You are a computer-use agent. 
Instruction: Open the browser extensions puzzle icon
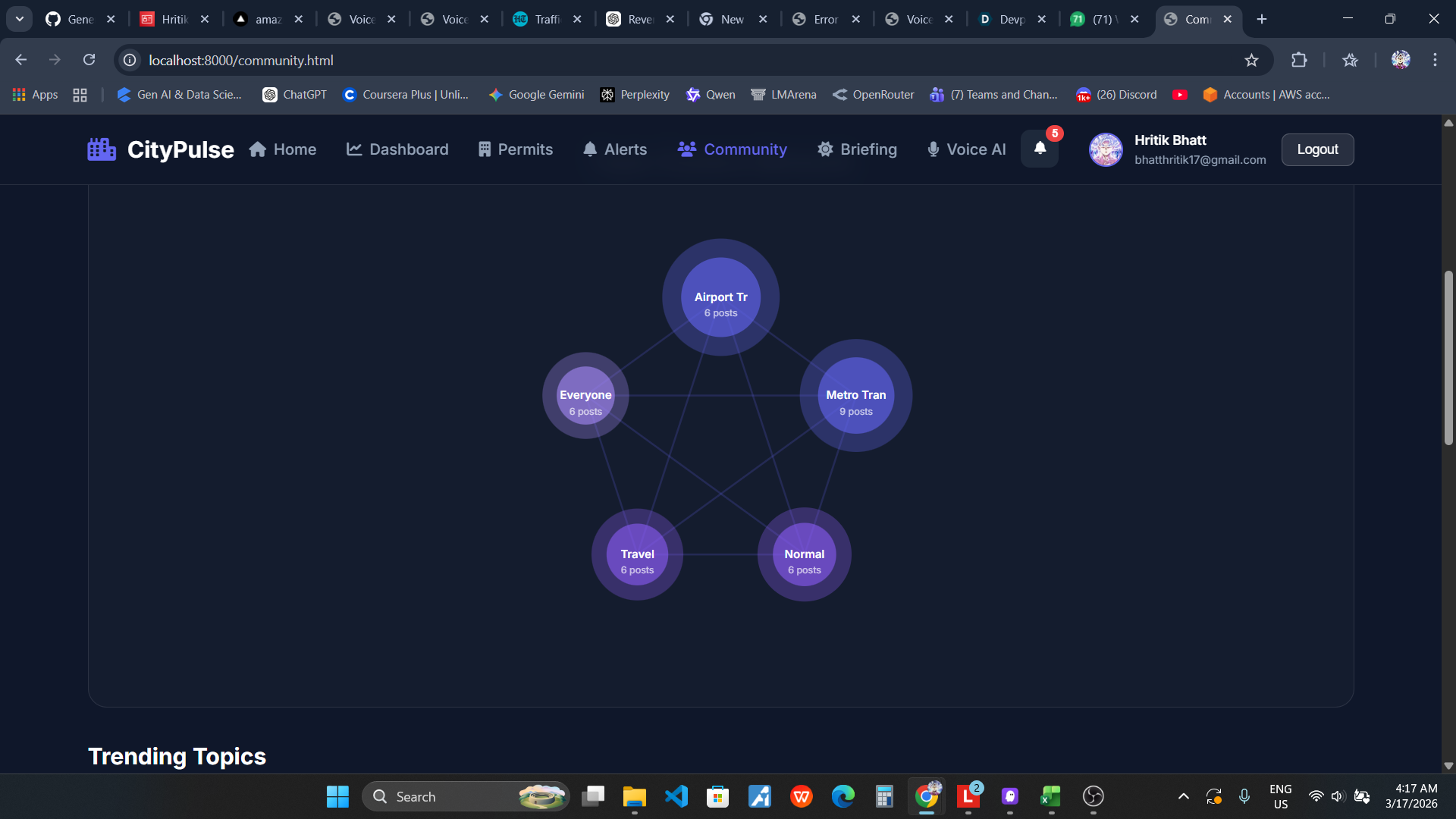point(1299,60)
